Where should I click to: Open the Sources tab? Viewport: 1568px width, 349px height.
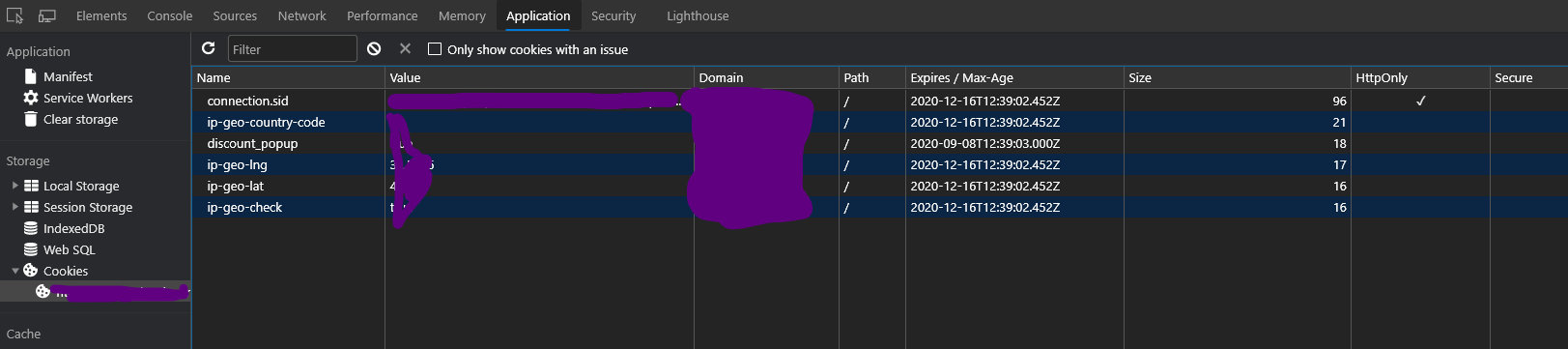(x=235, y=15)
